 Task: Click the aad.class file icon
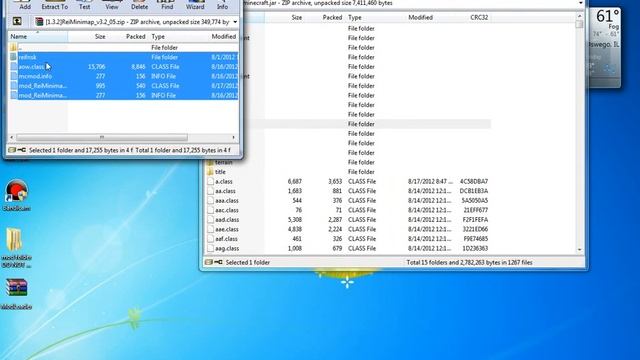tap(210, 220)
